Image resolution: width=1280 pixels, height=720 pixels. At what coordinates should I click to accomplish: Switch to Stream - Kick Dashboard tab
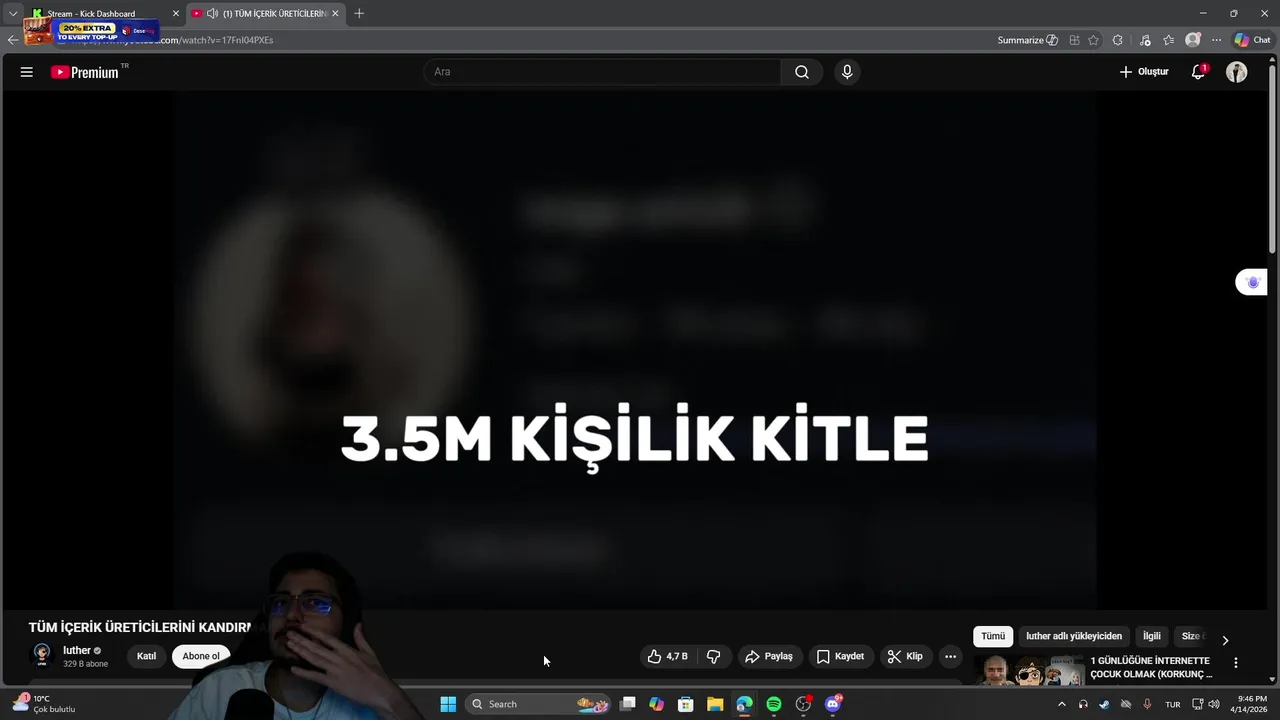pos(91,14)
